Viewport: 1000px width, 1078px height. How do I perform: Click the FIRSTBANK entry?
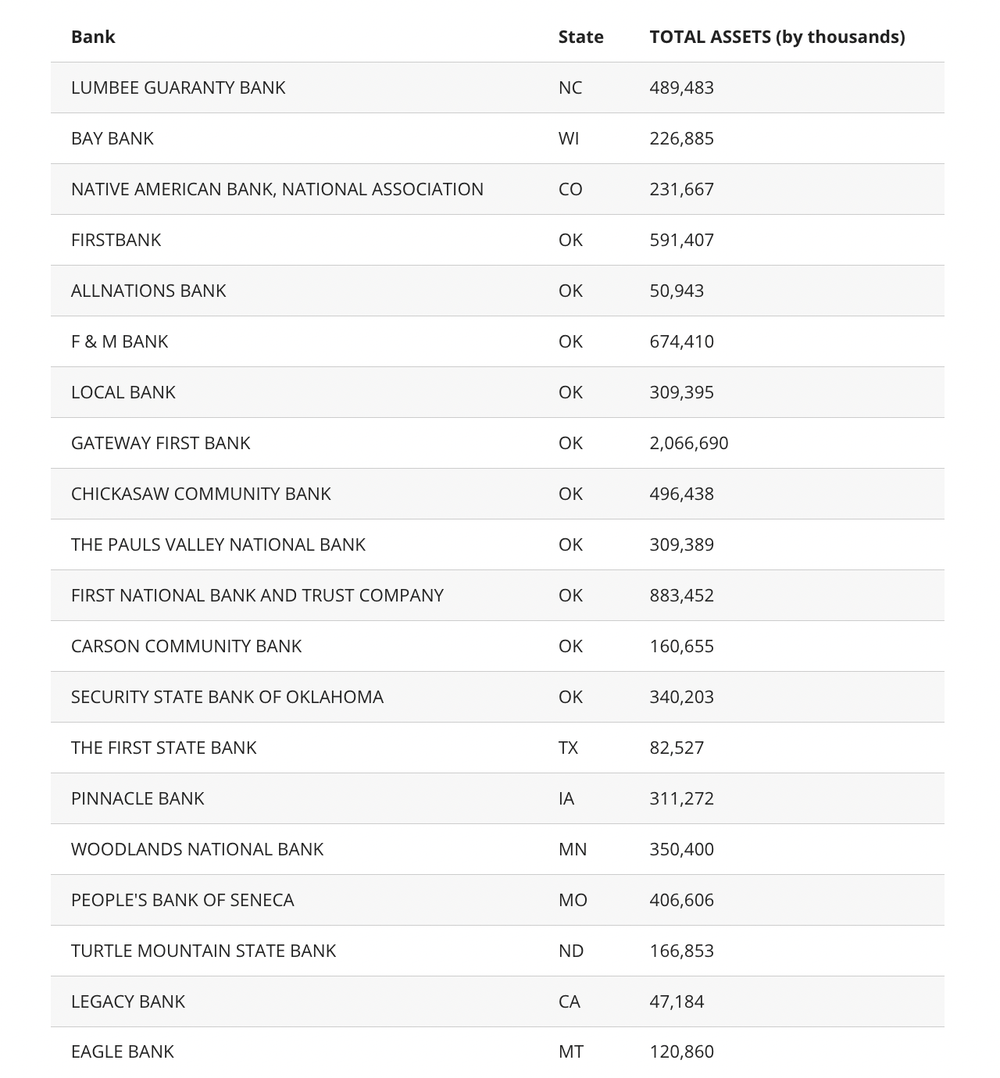coord(116,240)
